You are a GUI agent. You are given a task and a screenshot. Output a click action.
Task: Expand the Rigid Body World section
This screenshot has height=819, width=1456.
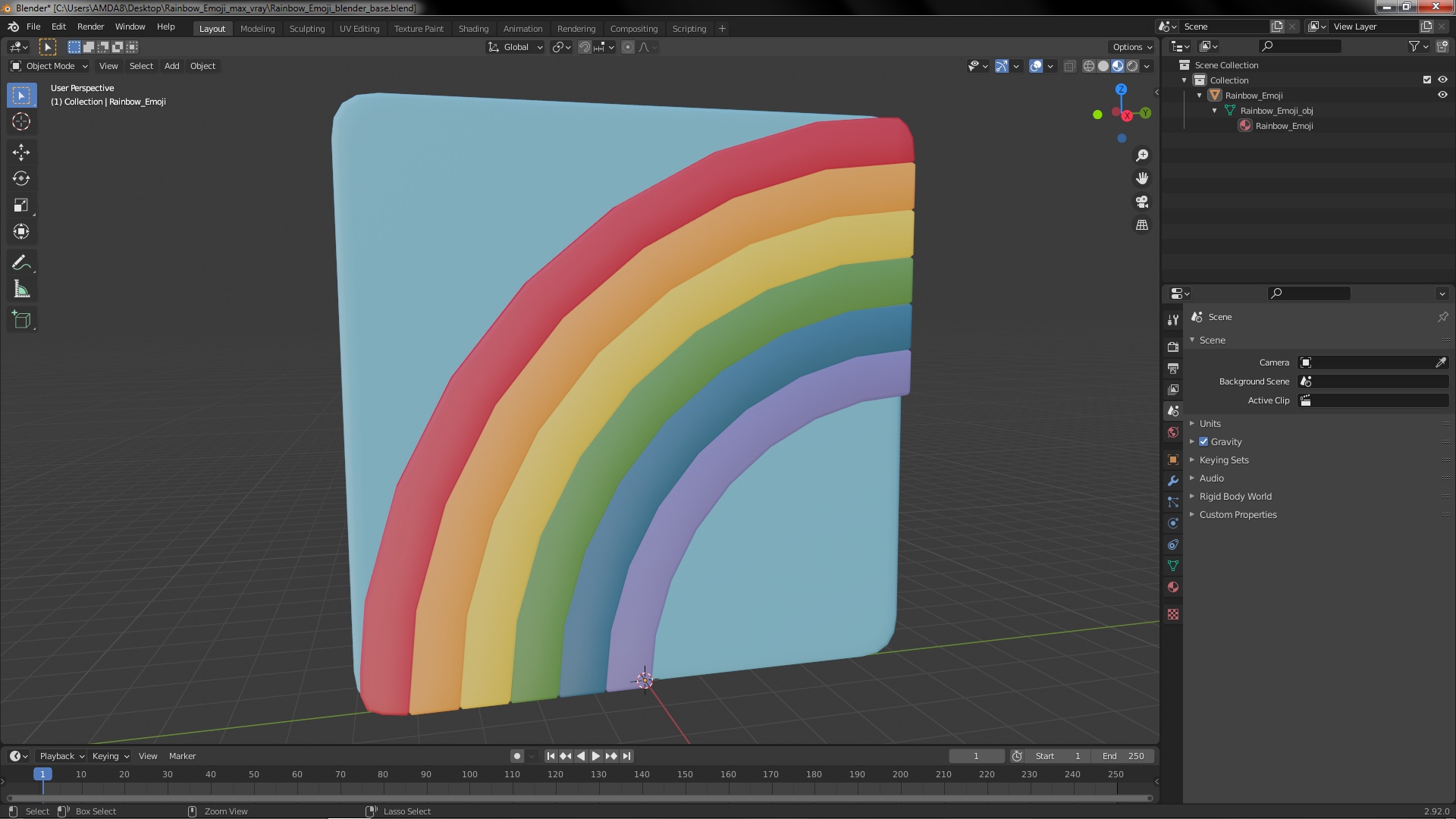click(x=1235, y=496)
